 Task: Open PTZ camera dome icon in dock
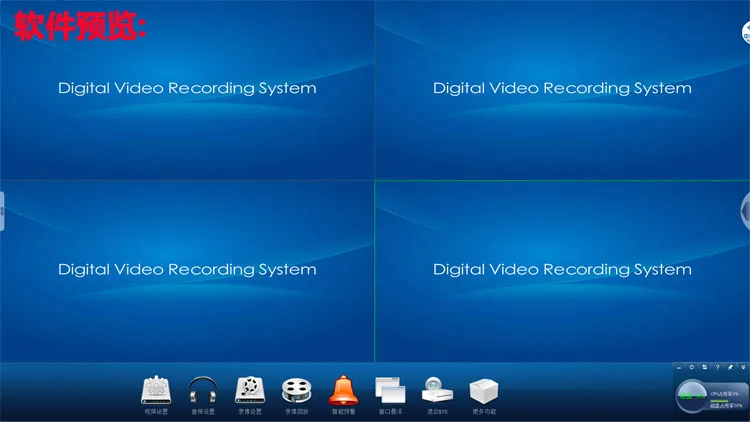[437, 390]
